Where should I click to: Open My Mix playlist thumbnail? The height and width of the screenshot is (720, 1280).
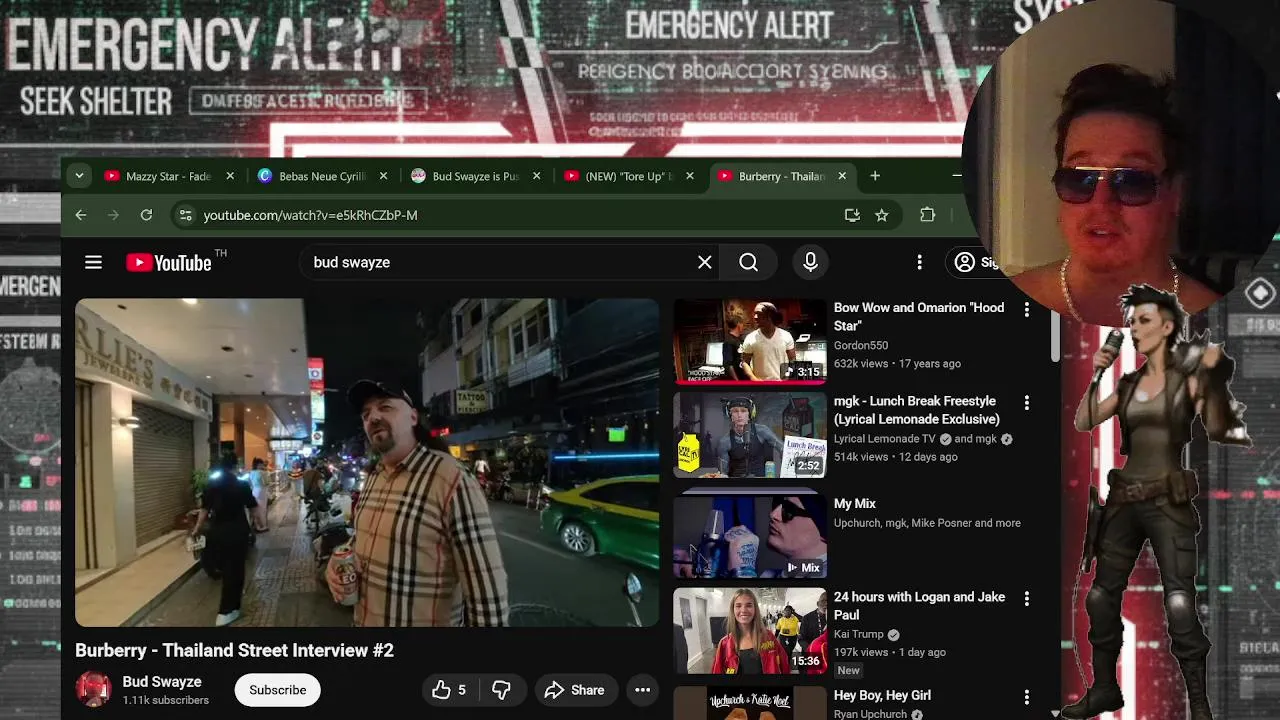pos(749,536)
